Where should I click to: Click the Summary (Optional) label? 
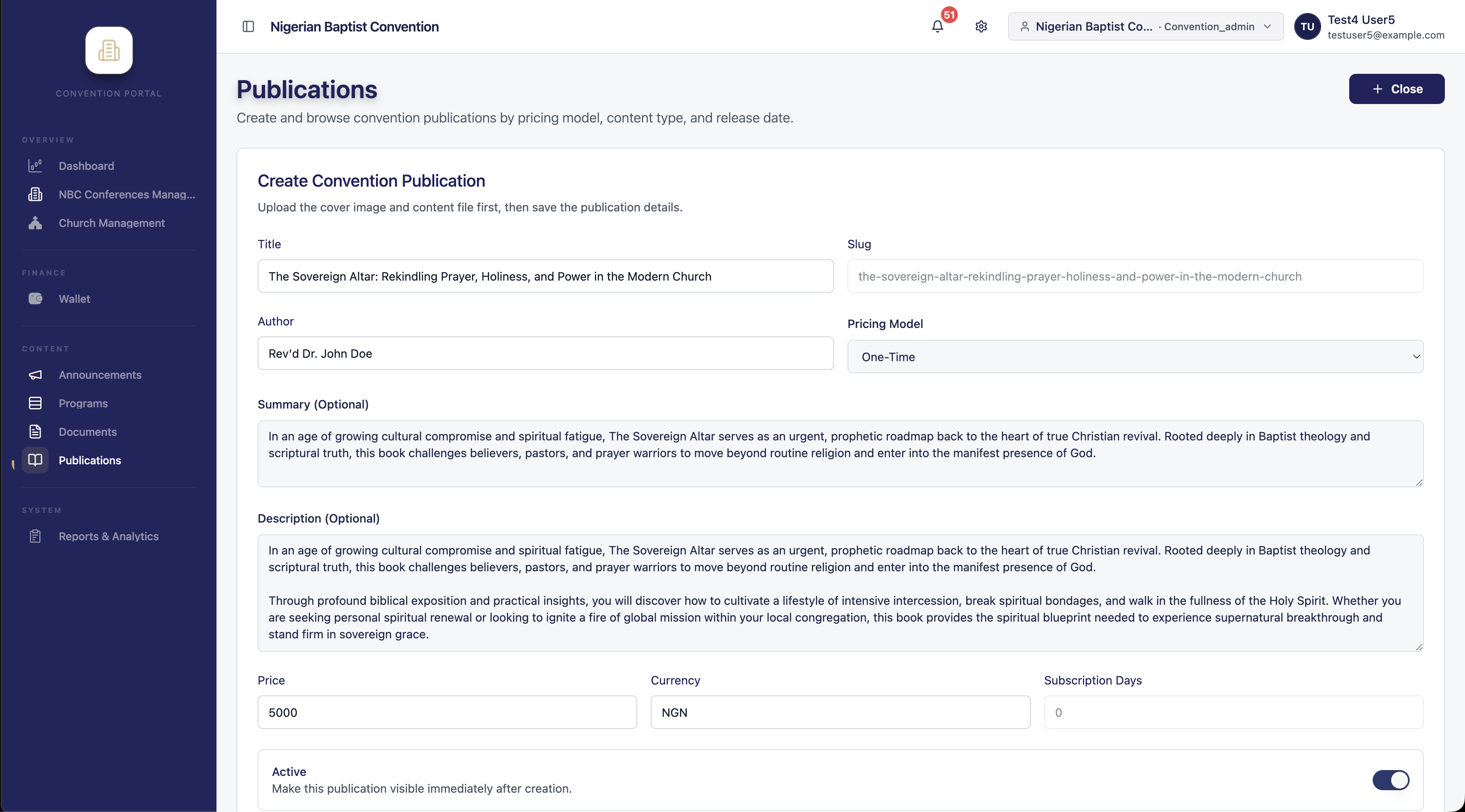pyautogui.click(x=313, y=404)
